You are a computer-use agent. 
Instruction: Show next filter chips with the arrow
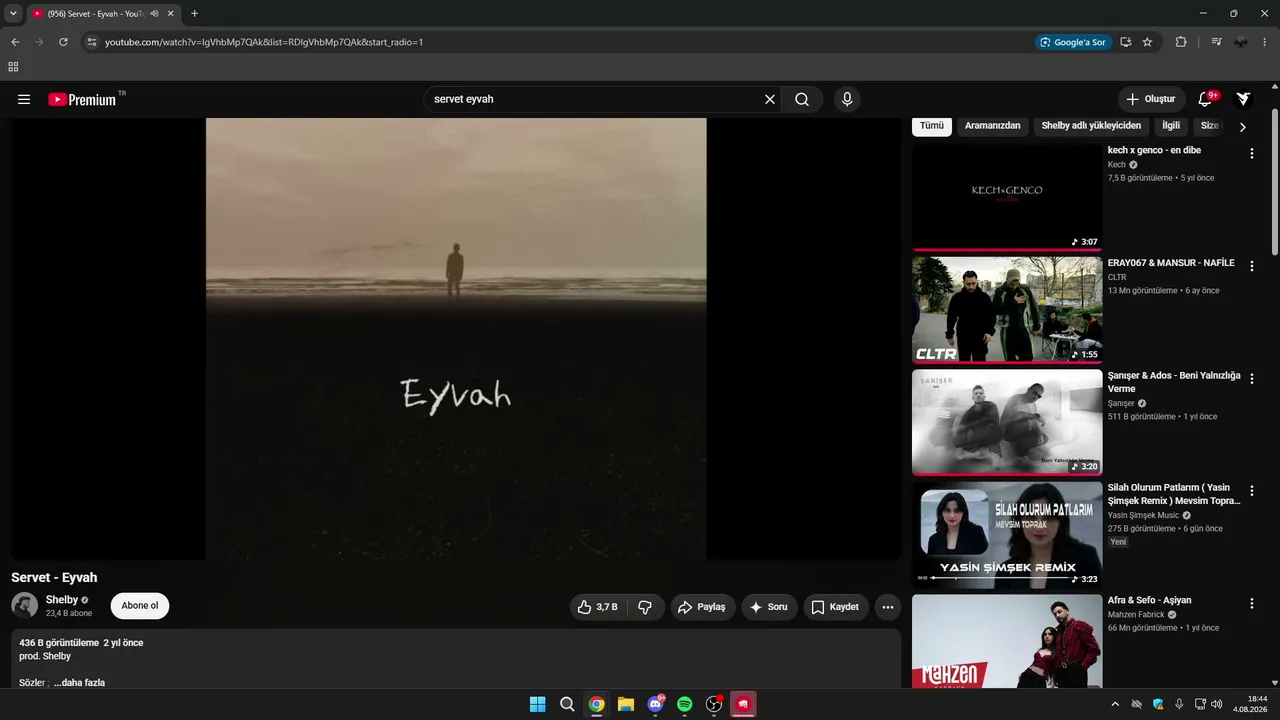(1243, 127)
